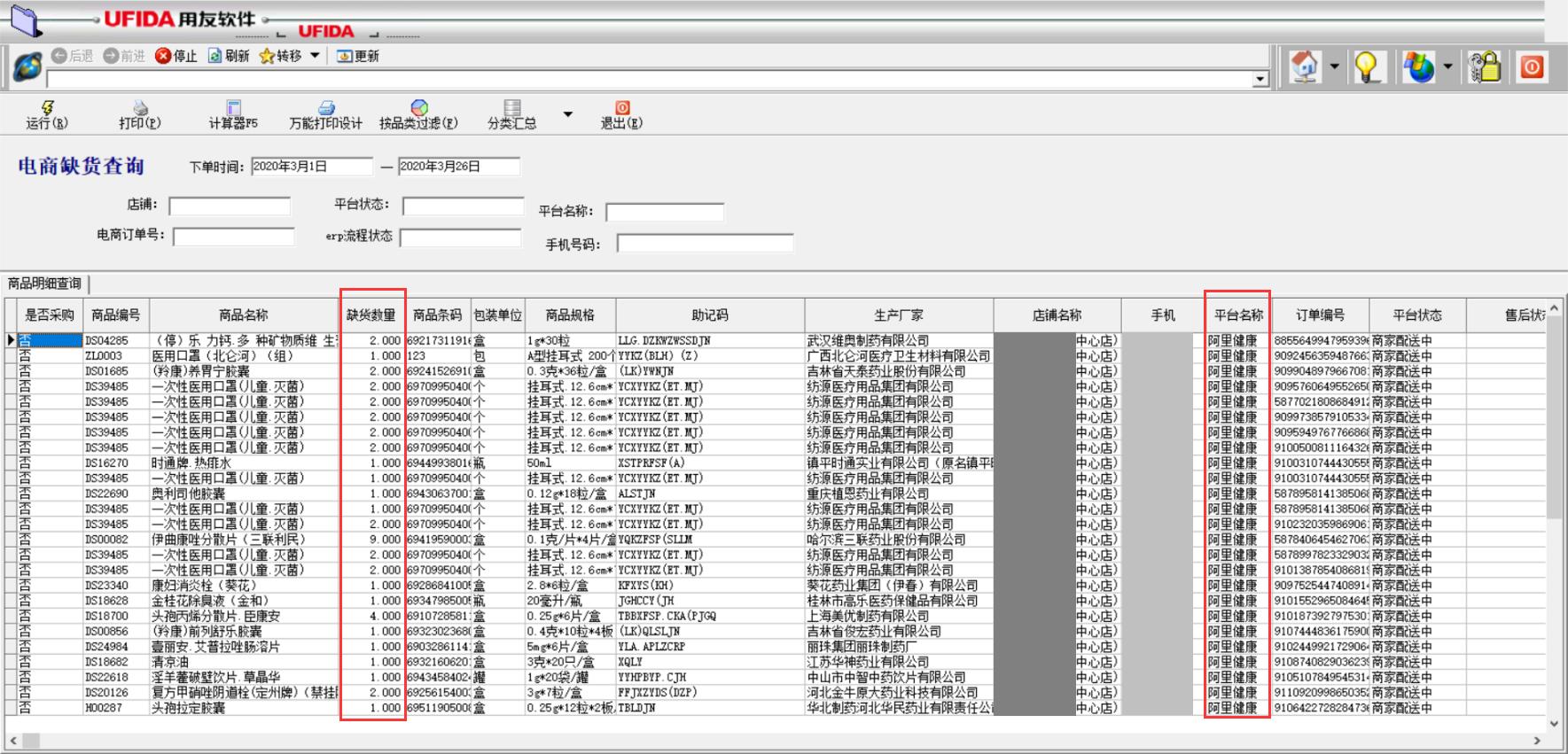Image resolution: width=1568 pixels, height=754 pixels.
Task: Click the table's vertical scrollbar down arrow
Action: (1554, 724)
